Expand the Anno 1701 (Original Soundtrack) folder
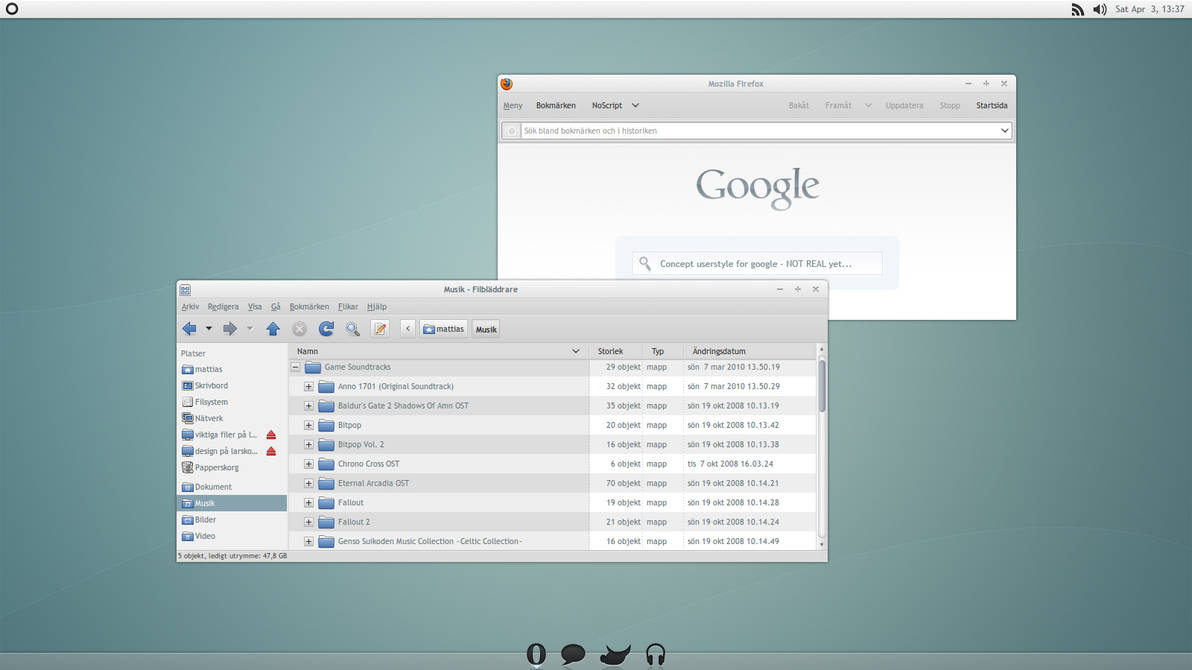The height and width of the screenshot is (670, 1192). tap(309, 386)
